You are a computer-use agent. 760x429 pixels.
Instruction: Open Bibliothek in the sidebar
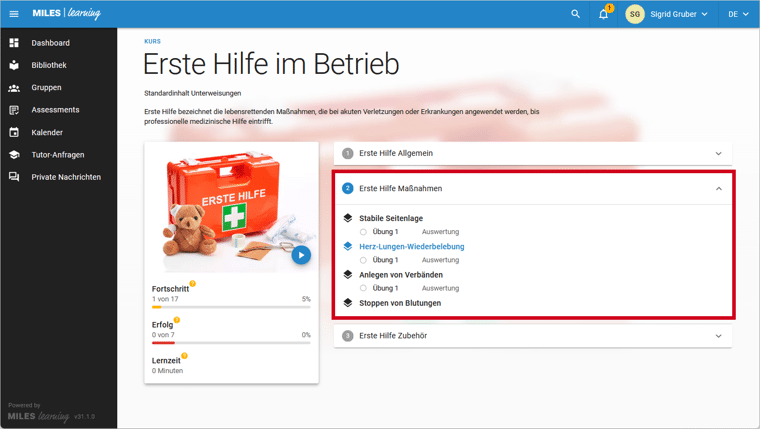point(48,65)
